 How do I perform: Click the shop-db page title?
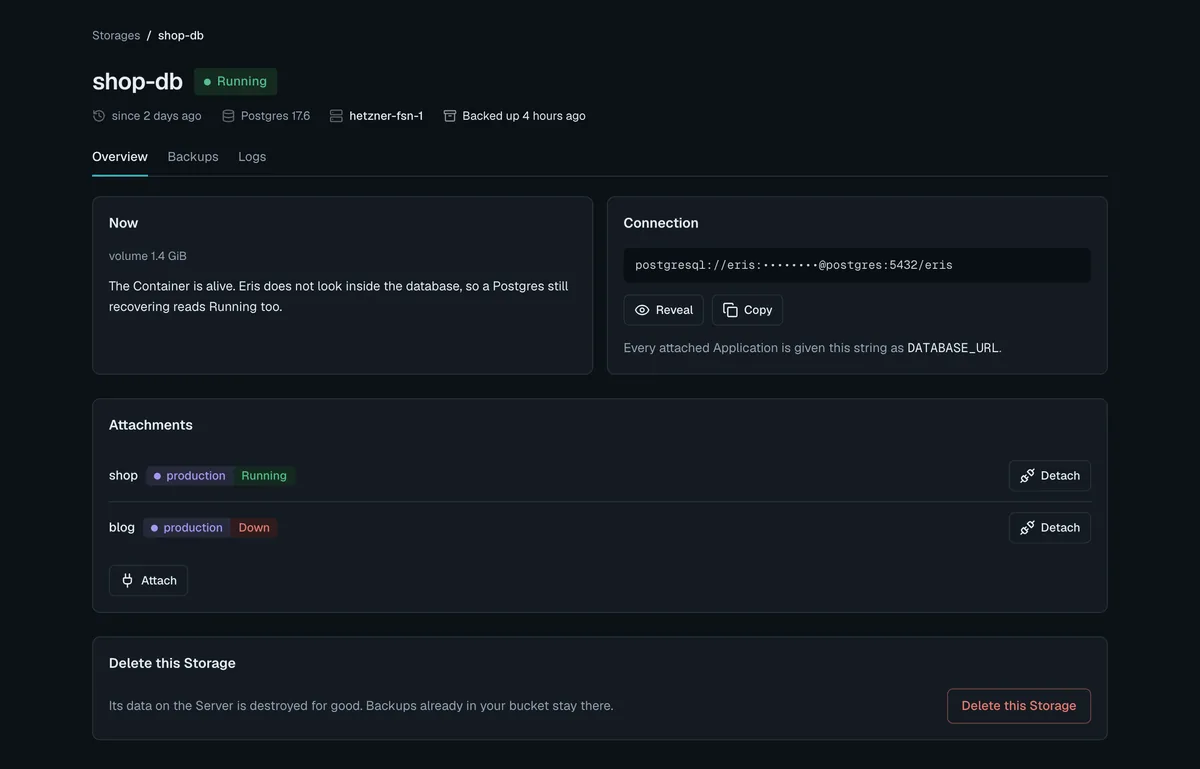138,81
